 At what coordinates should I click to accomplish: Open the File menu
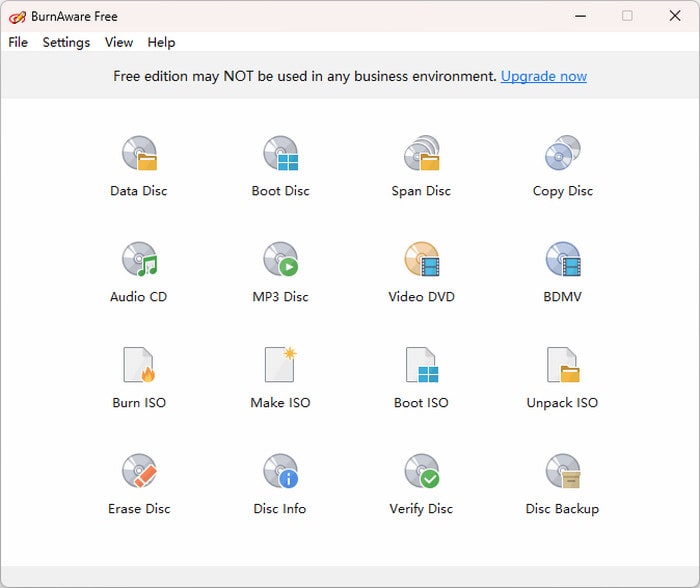click(x=18, y=42)
